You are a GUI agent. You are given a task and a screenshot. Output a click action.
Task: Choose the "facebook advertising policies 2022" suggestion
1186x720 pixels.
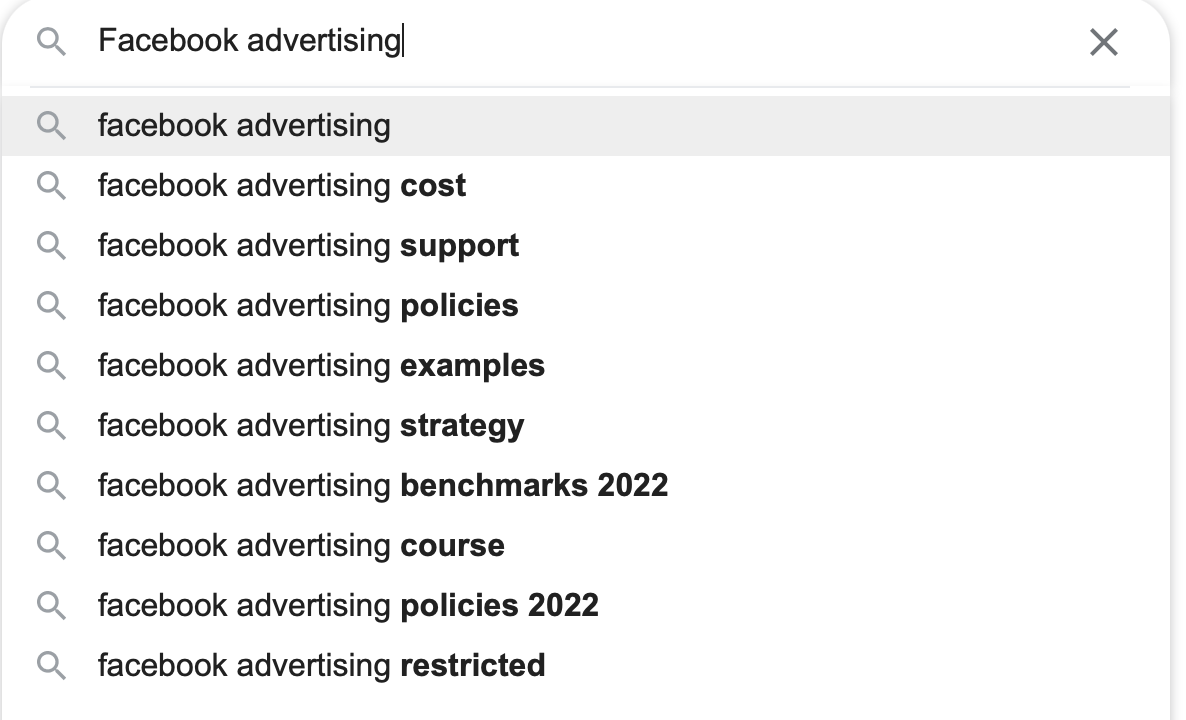click(348, 606)
